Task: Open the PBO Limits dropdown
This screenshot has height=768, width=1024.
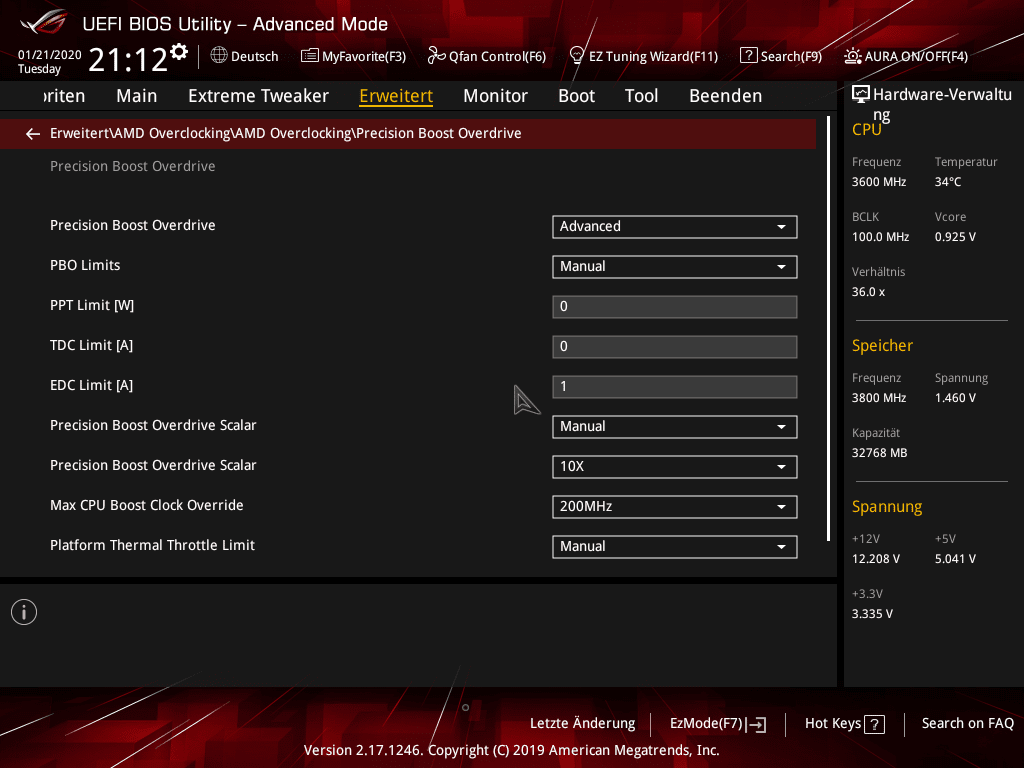Action: tap(675, 266)
